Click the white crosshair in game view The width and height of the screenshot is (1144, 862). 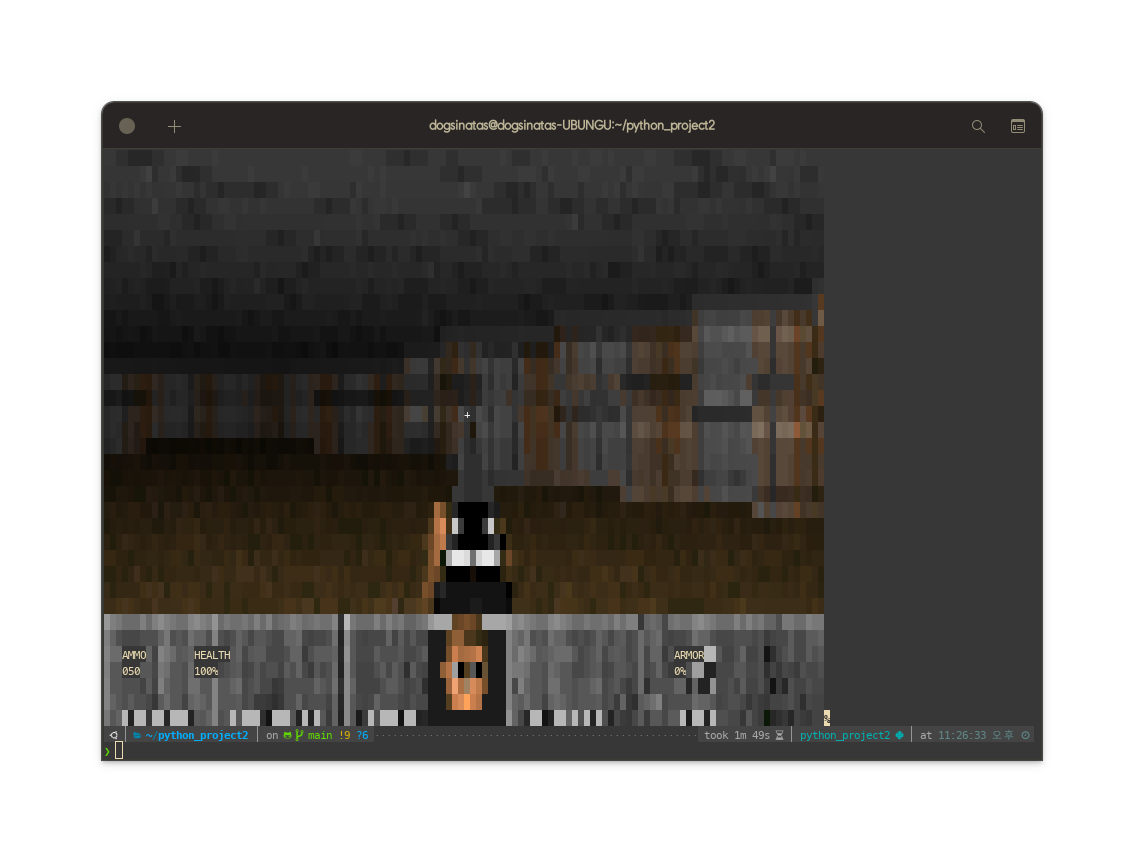click(x=467, y=415)
